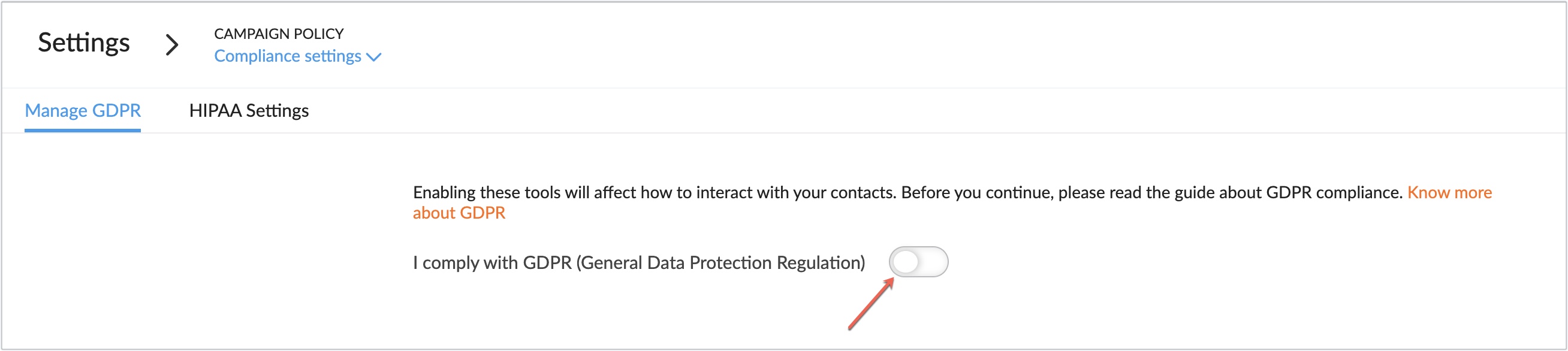
Task: Click the GDPR compliance description text
Action: [852, 192]
